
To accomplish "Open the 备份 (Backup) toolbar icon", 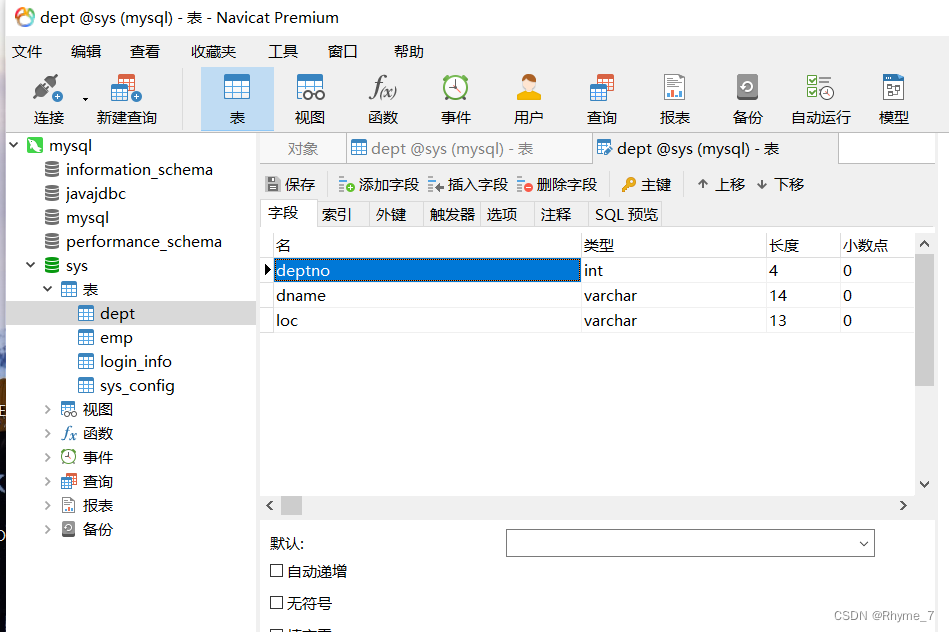I will [x=747, y=97].
